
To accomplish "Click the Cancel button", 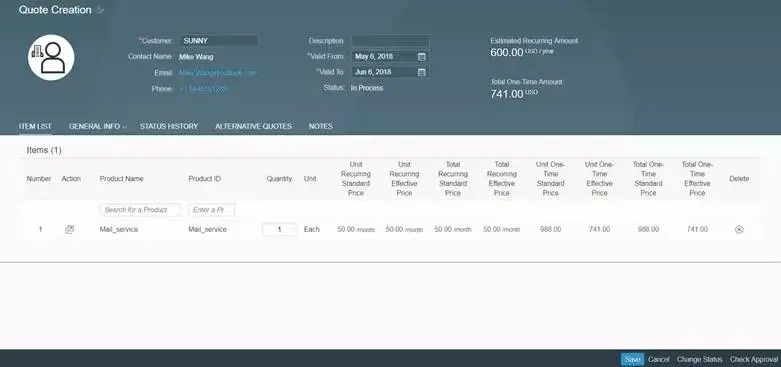I will (658, 360).
